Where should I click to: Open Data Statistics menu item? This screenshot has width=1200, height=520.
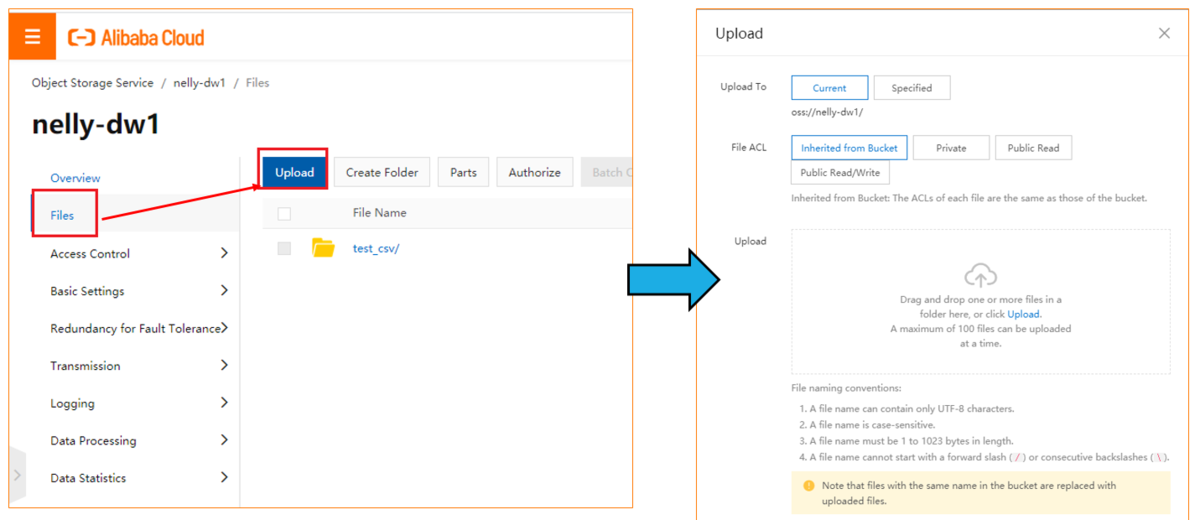[88, 478]
